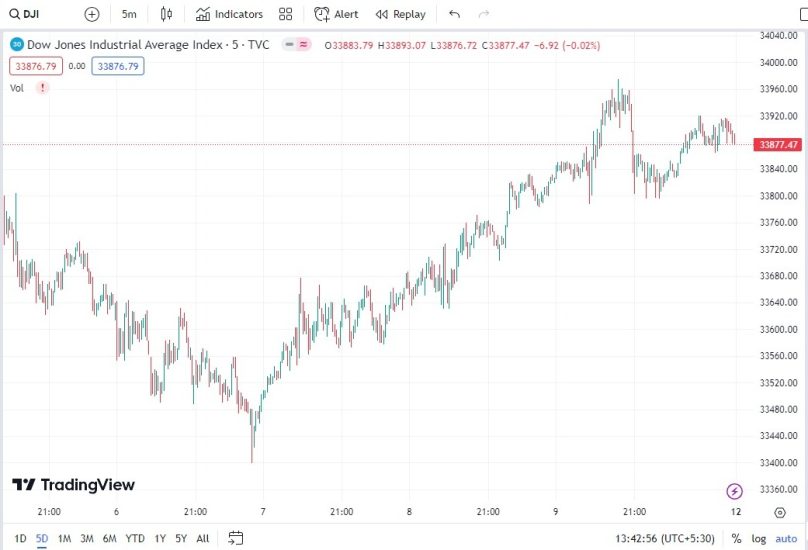
Task: Toggle the auto scale option
Action: coord(786,538)
